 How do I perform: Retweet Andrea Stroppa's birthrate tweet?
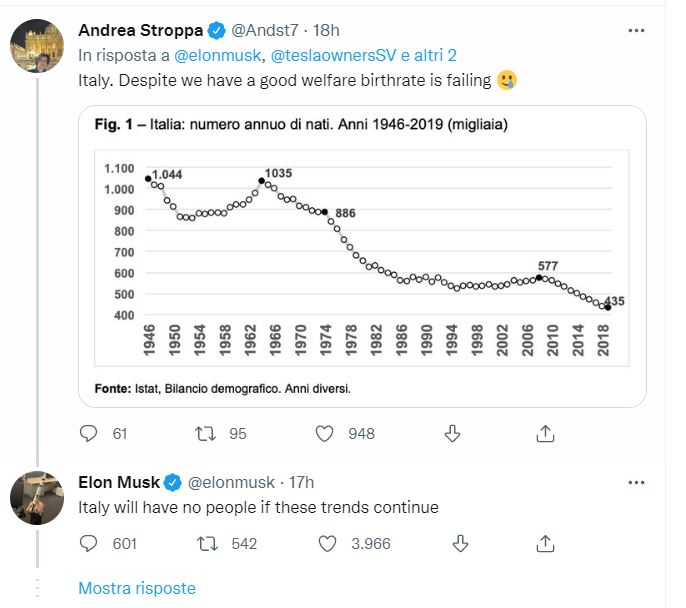[205, 433]
